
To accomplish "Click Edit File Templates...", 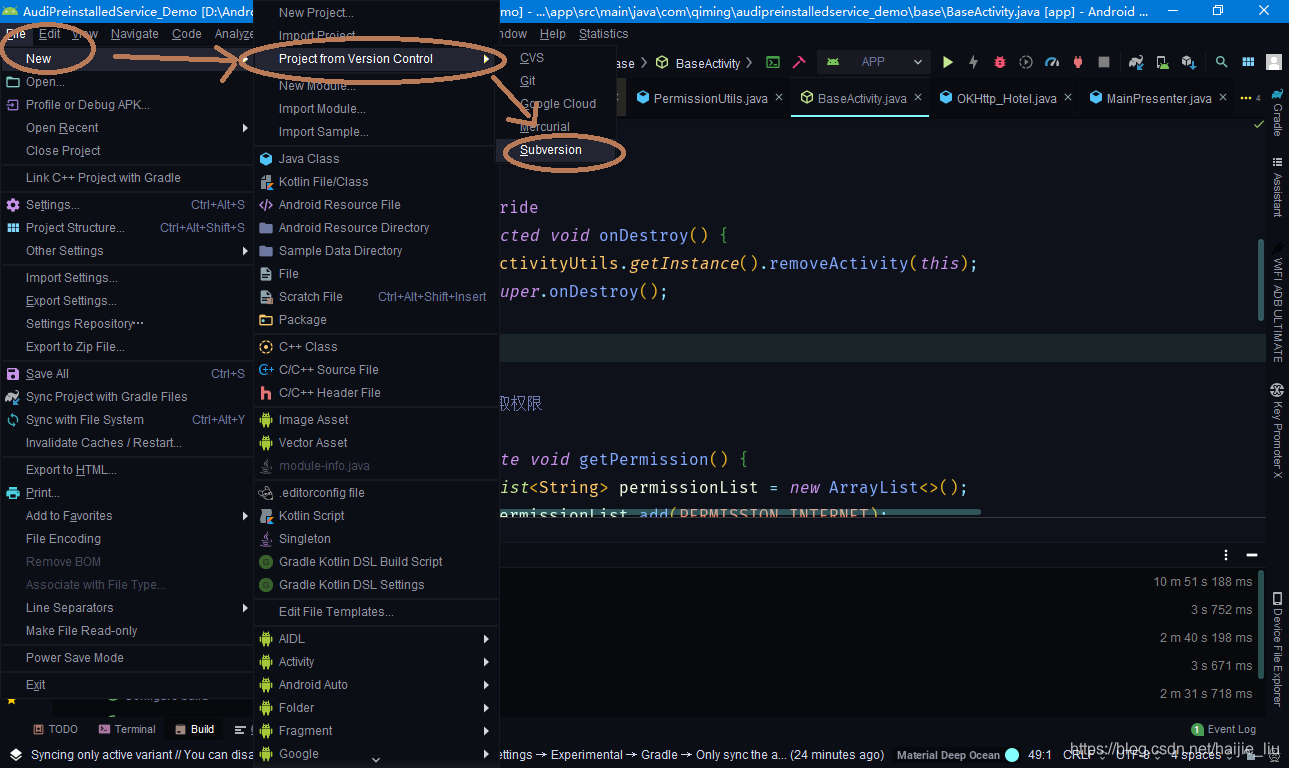I will (376, 612).
